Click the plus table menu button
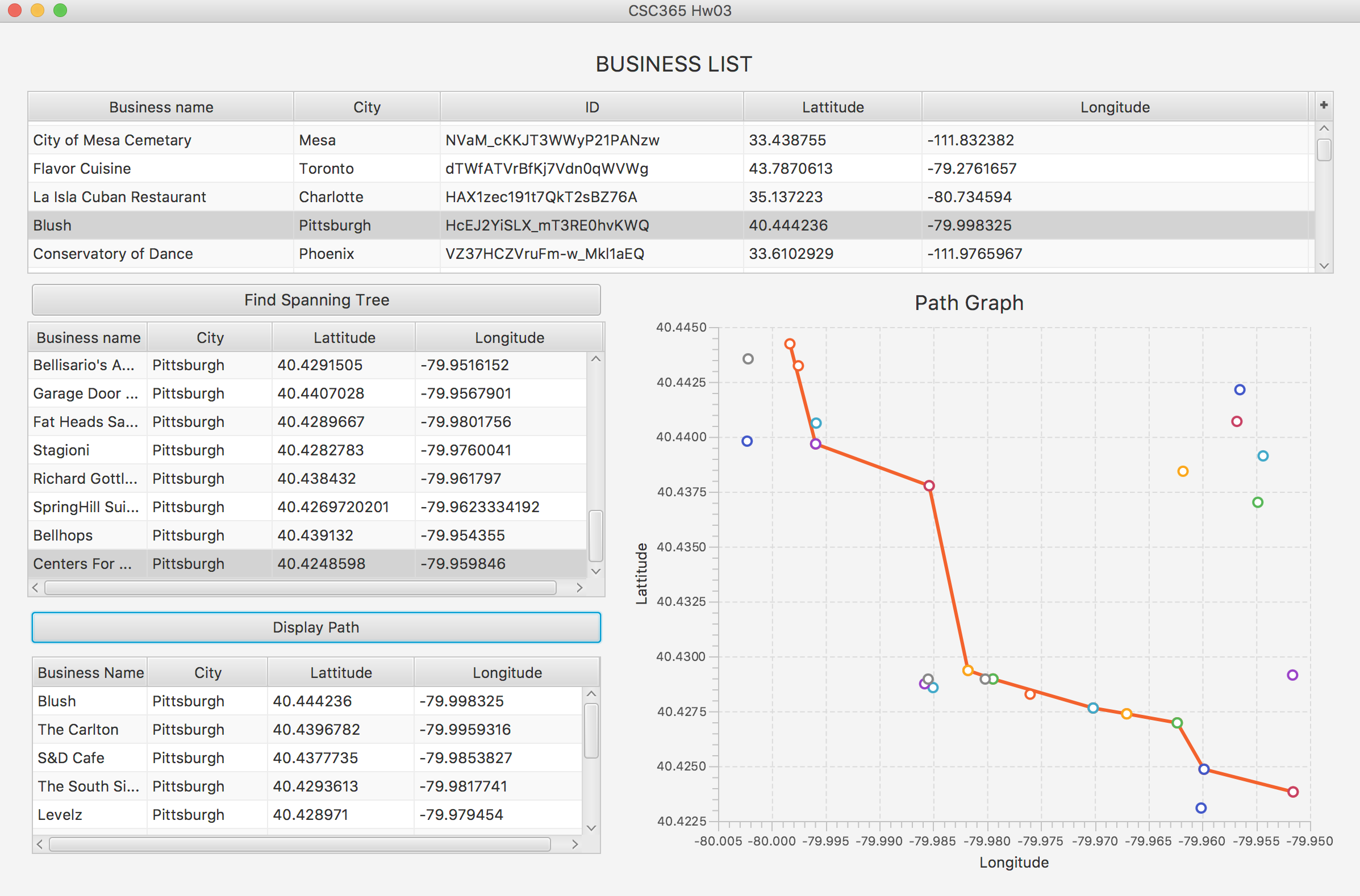Screen dimensions: 1360x896 1323,106
